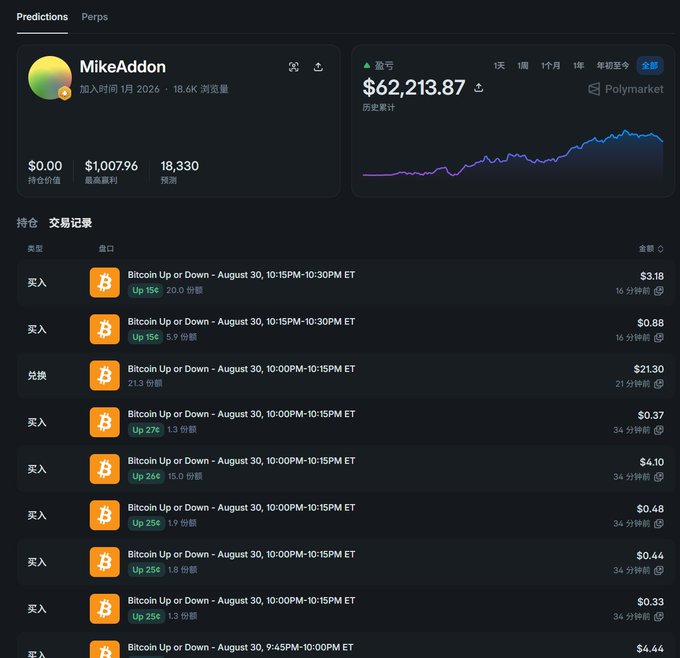Click the MikeAddon profile avatar
Screen dimensions: 680x658
50,78
